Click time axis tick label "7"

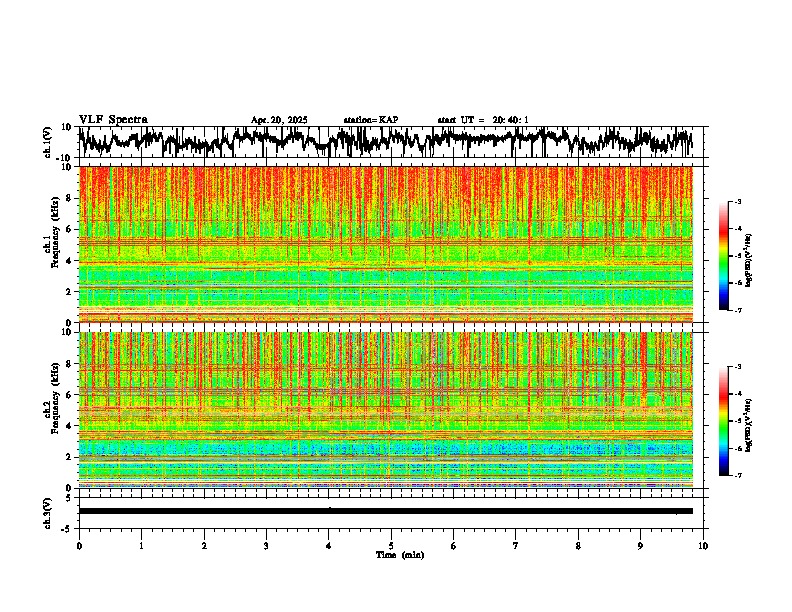pos(516,546)
